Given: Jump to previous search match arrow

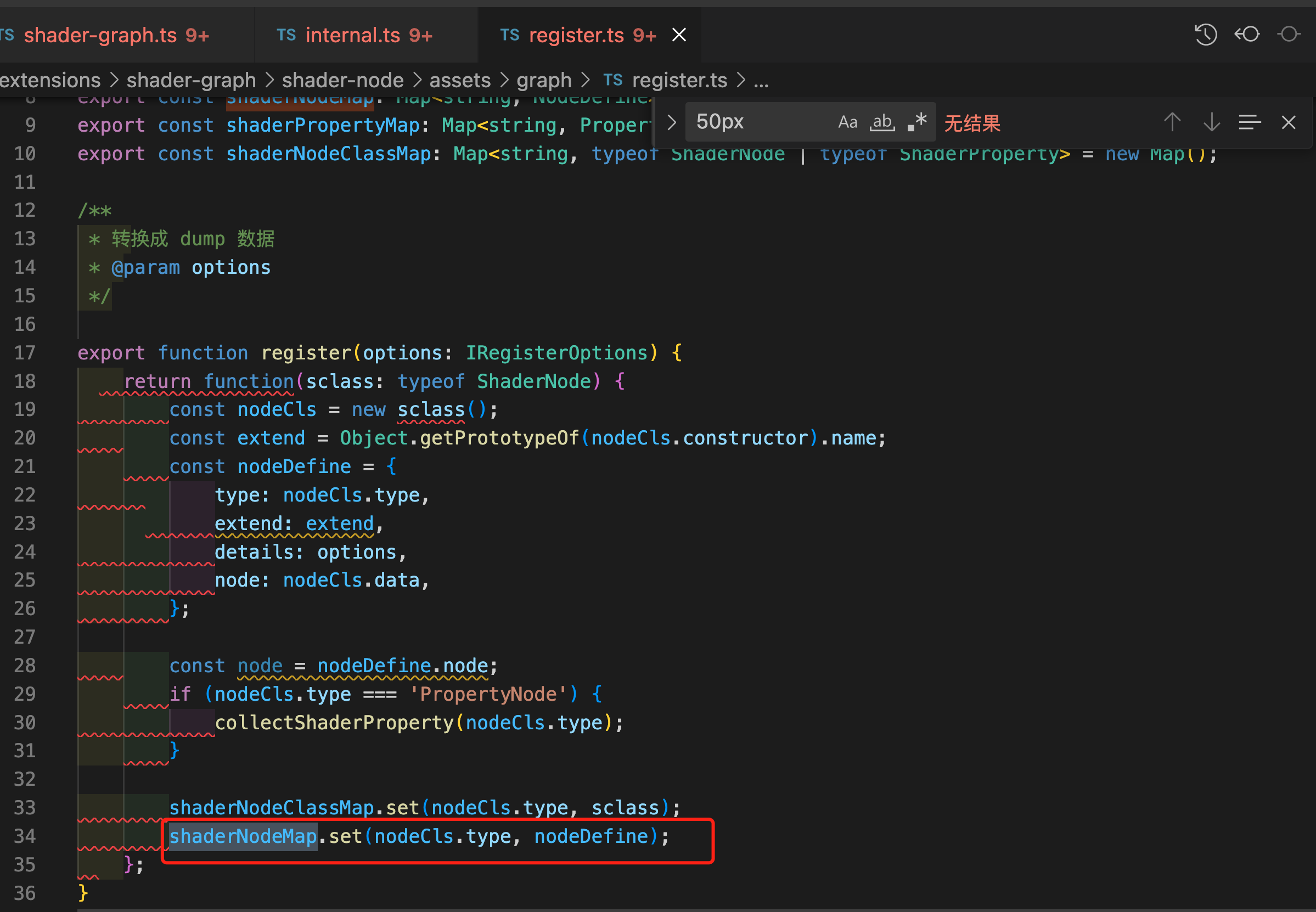Looking at the screenshot, I should [x=1172, y=122].
